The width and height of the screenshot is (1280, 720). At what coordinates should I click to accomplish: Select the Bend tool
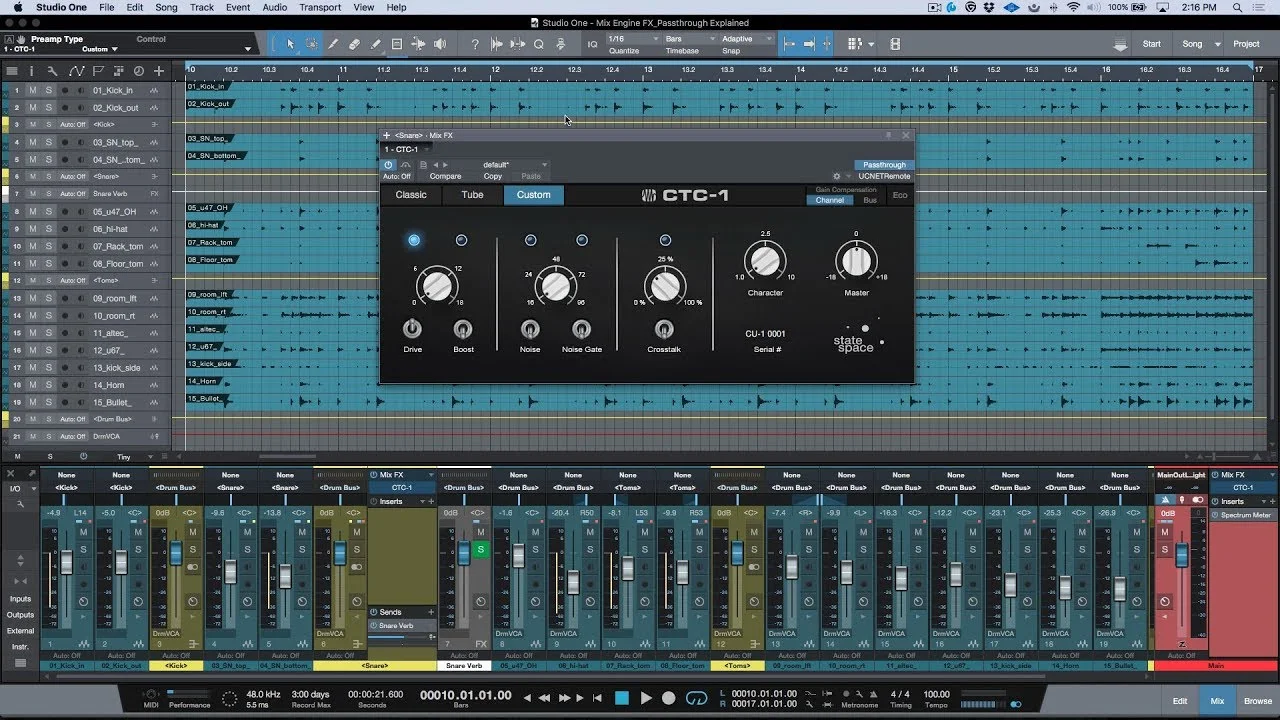(x=417, y=44)
